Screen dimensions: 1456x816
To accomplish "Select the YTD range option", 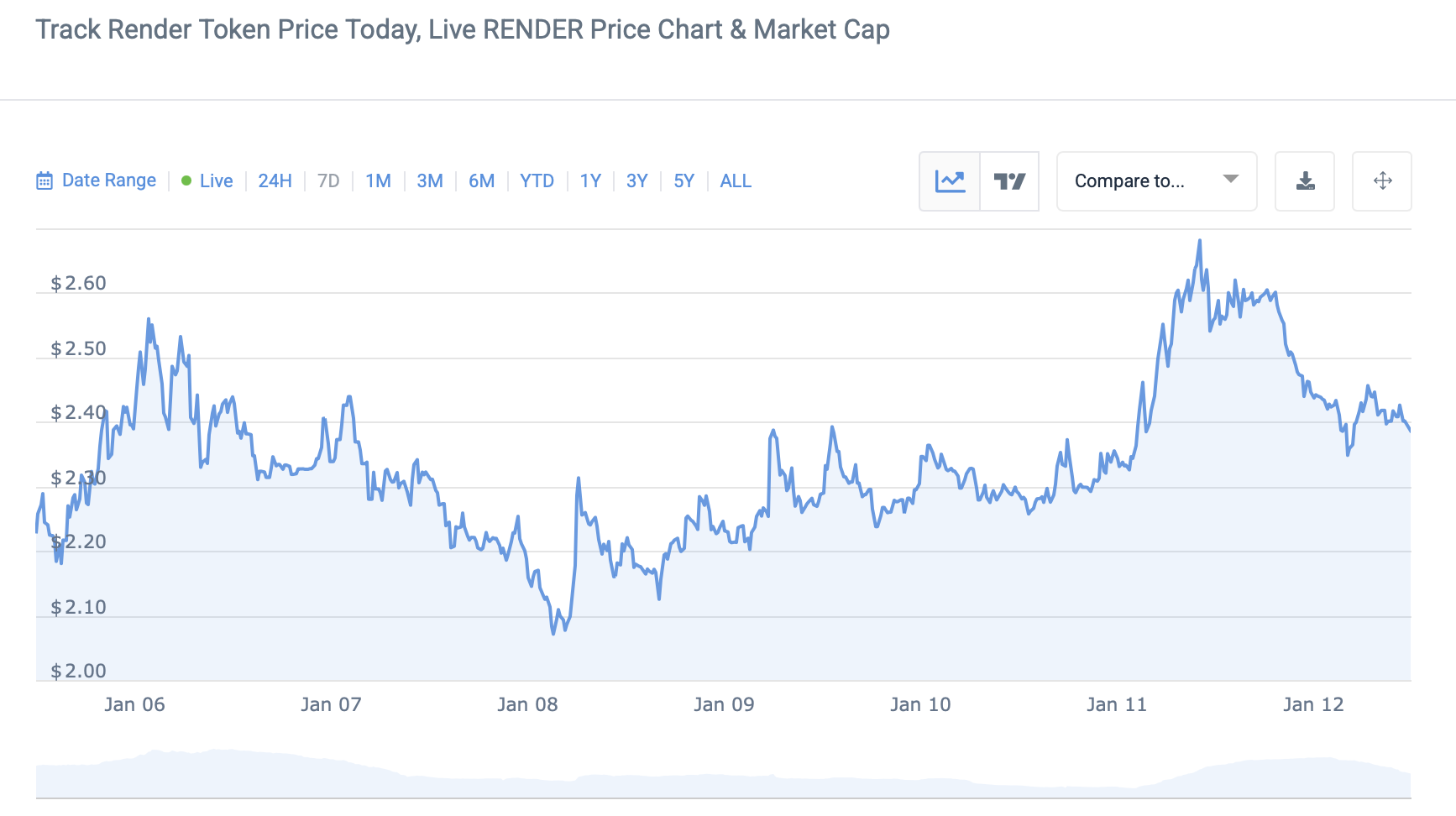I will point(537,181).
